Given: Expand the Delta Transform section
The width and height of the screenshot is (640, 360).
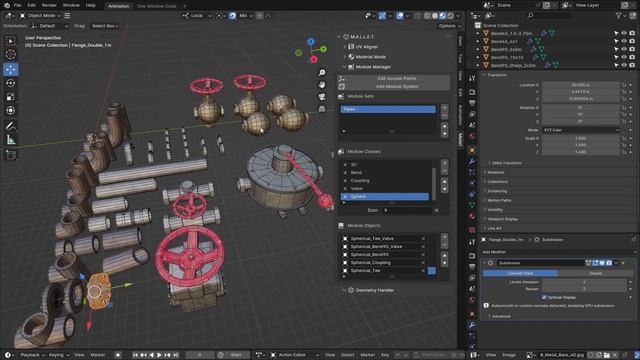Looking at the screenshot, I should tap(506, 163).
